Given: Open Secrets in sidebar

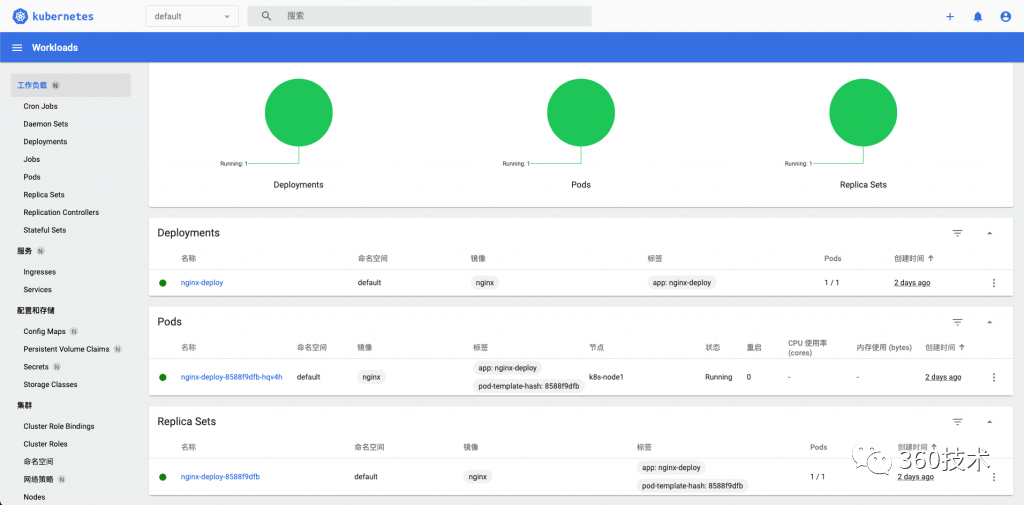Looking at the screenshot, I should tap(36, 367).
